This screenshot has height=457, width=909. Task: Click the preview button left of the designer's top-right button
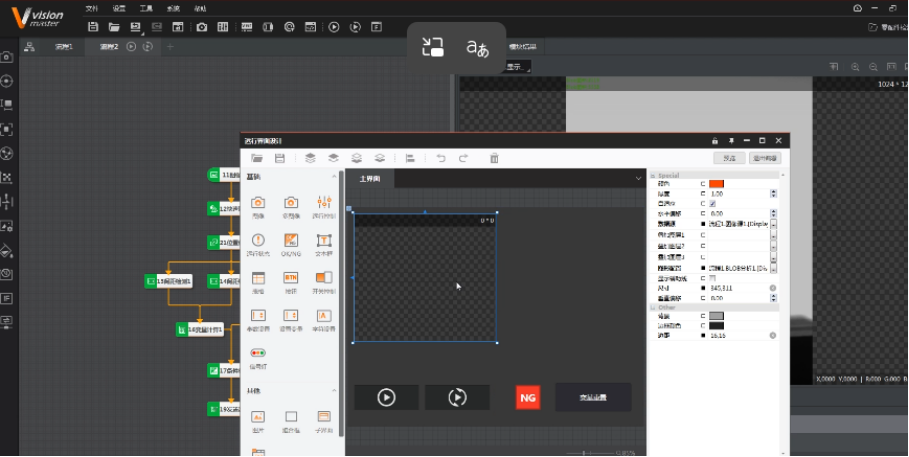click(729, 158)
